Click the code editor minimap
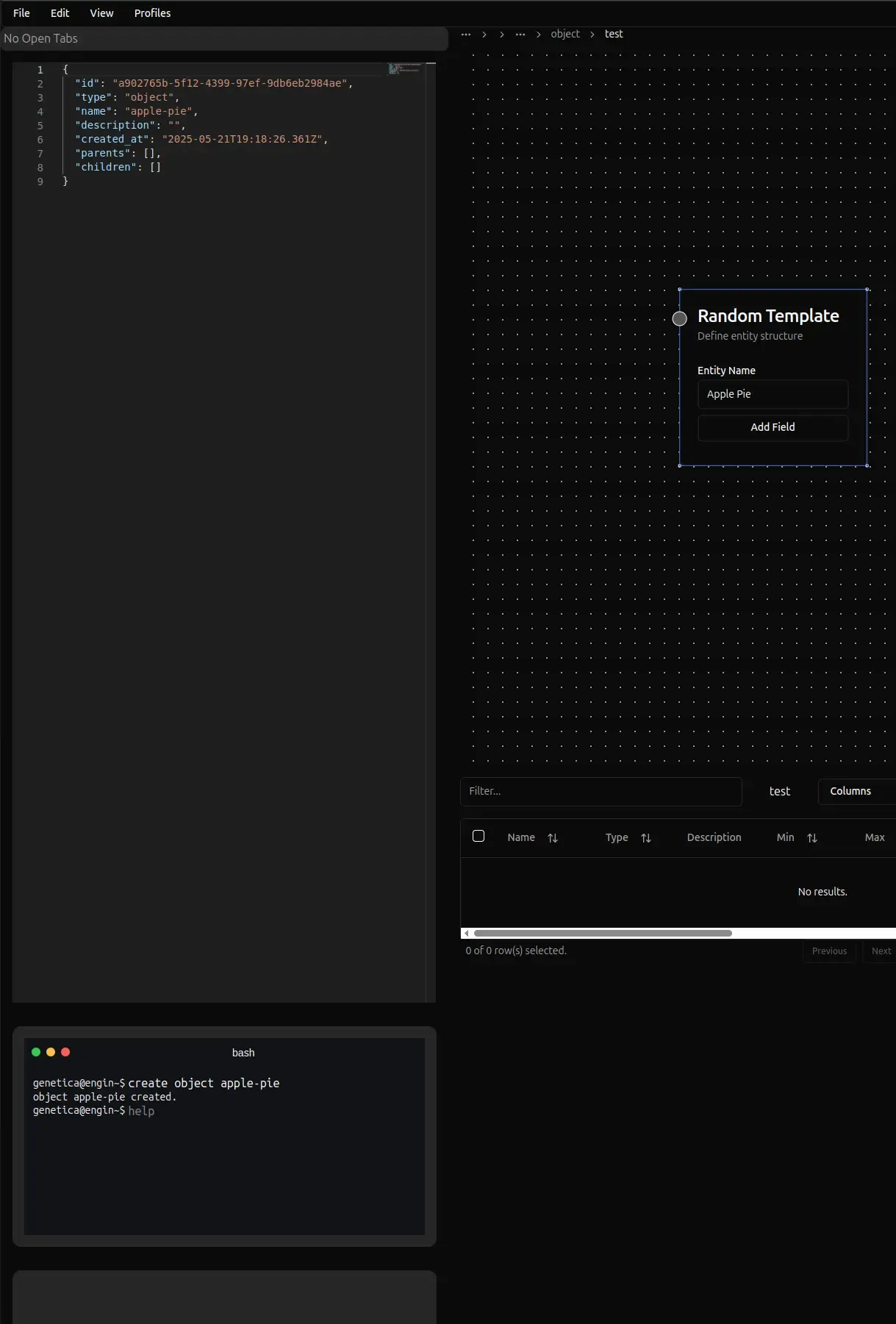The height and width of the screenshot is (1324, 896). tap(405, 68)
